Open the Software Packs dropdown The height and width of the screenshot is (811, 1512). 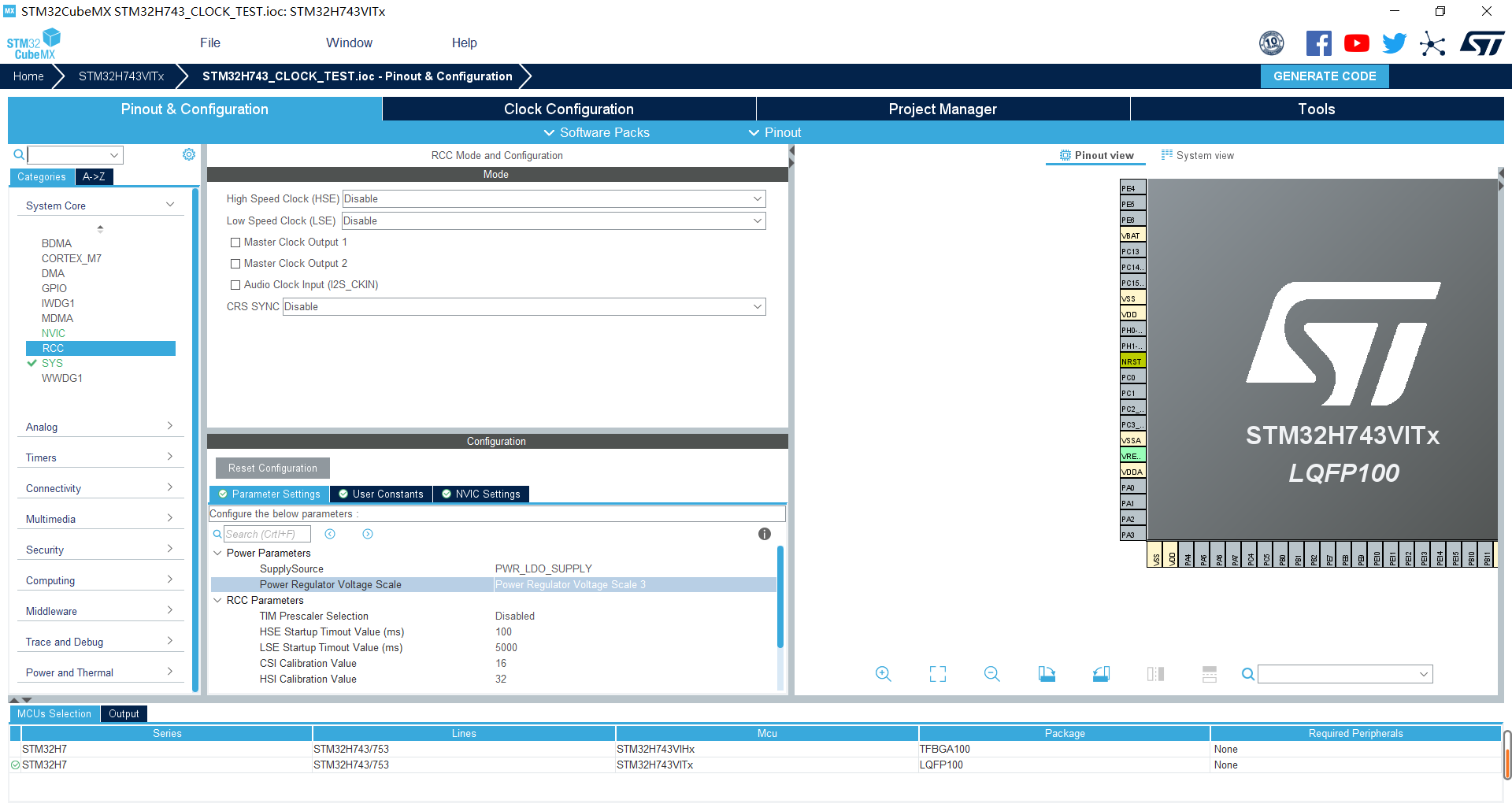(x=597, y=132)
